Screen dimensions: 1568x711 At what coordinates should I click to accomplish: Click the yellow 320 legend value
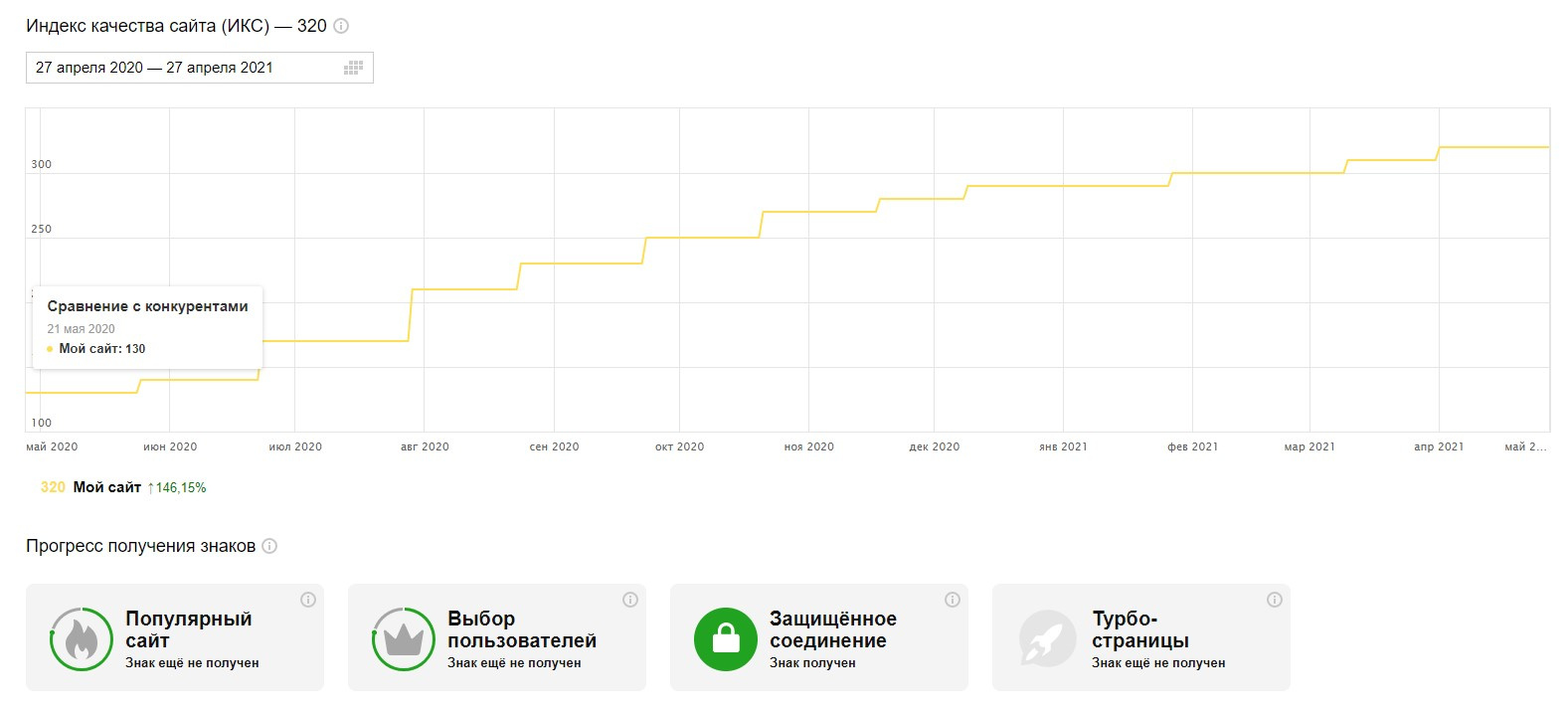click(x=53, y=487)
